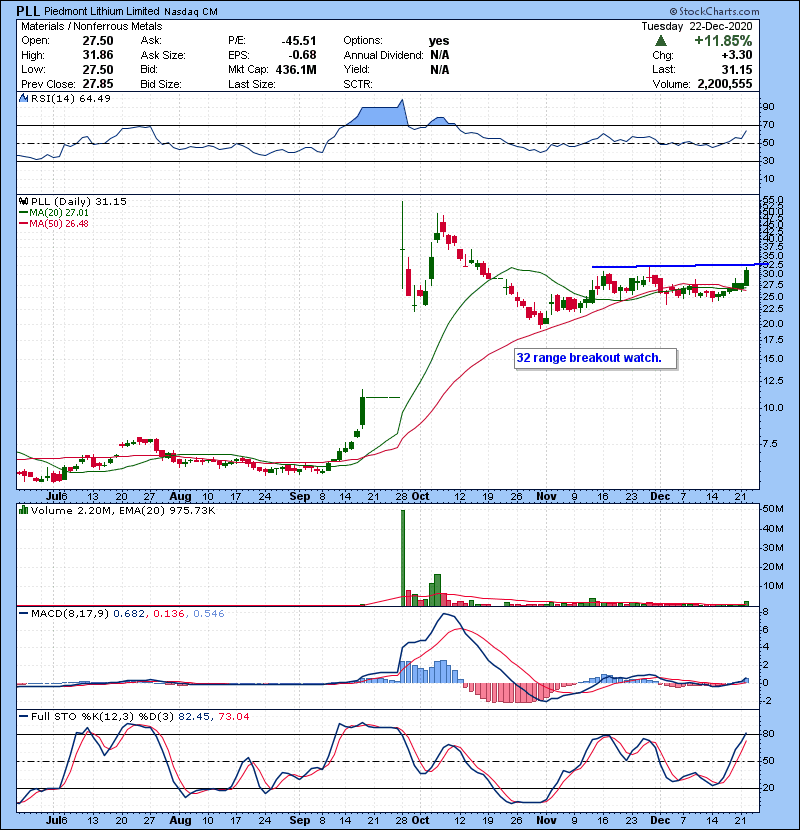Click the candlestick icon beside PLL (Daily)
Screen dimensions: 800x830
point(24,201)
